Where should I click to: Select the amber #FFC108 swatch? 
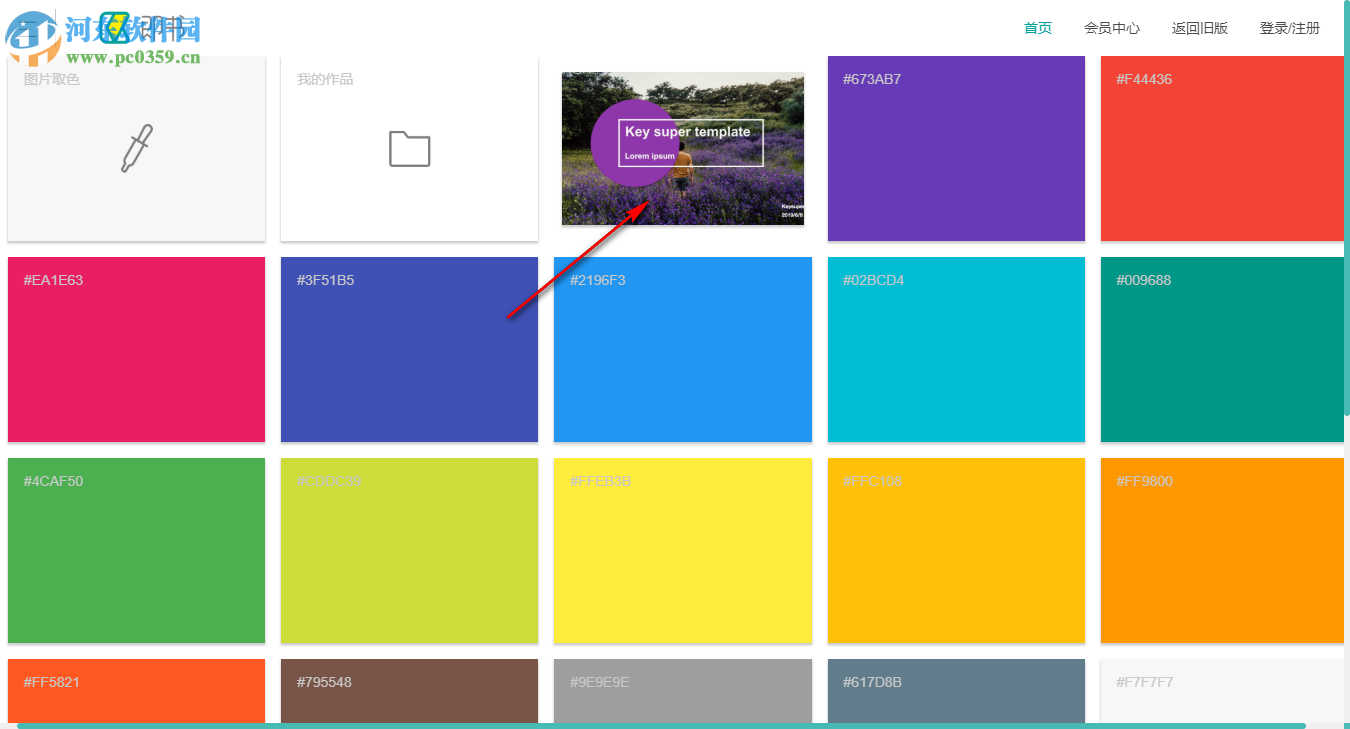[956, 550]
